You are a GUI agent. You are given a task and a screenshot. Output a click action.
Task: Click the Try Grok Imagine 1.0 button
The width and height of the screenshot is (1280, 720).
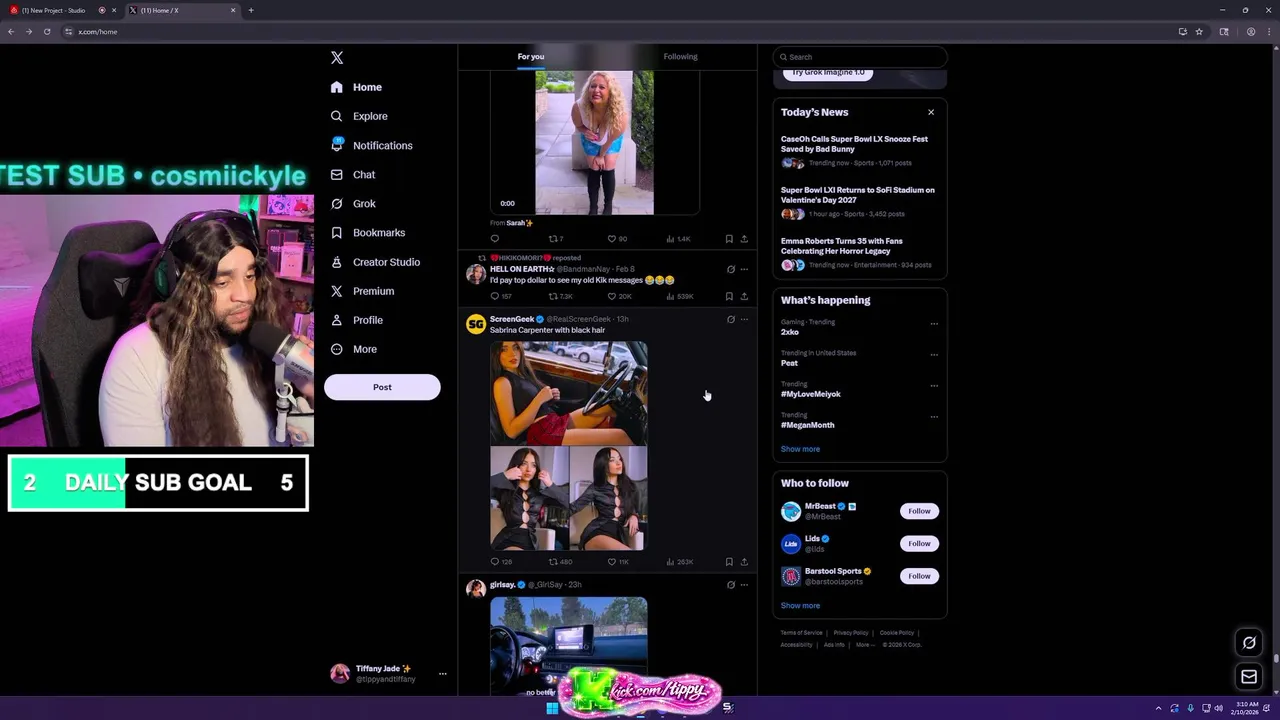point(828,73)
